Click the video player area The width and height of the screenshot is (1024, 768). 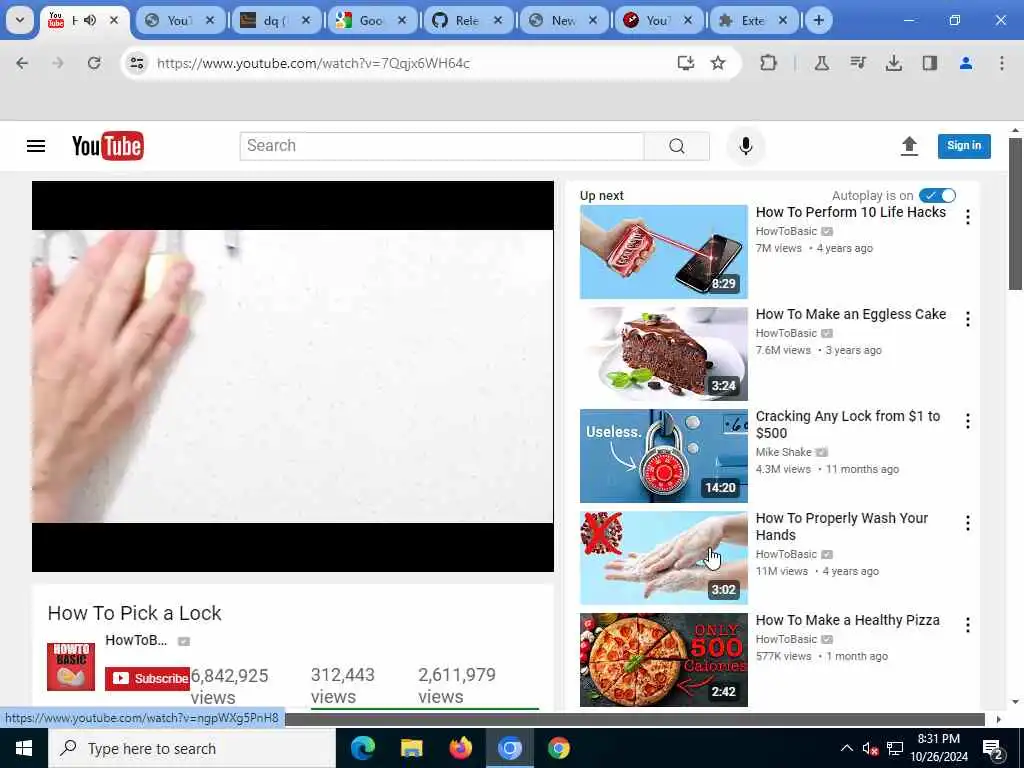[293, 376]
